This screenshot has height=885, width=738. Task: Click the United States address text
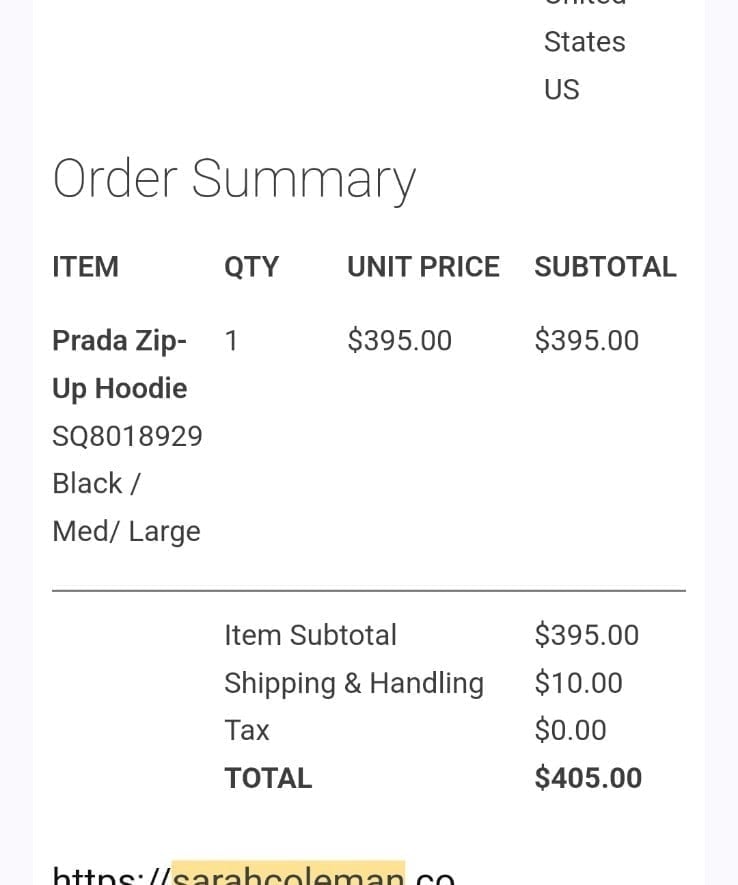pyautogui.click(x=585, y=25)
